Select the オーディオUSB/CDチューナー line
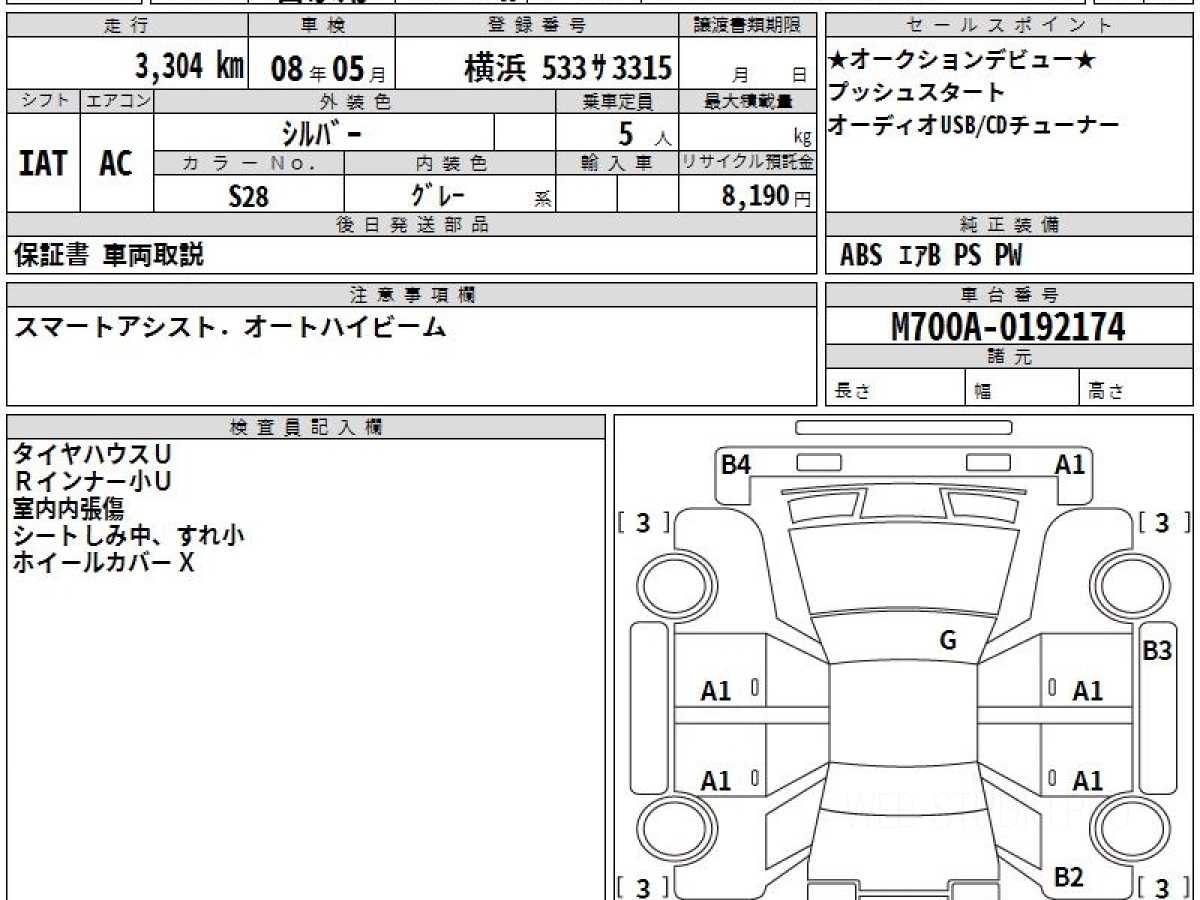1200x900 pixels. coord(973,125)
